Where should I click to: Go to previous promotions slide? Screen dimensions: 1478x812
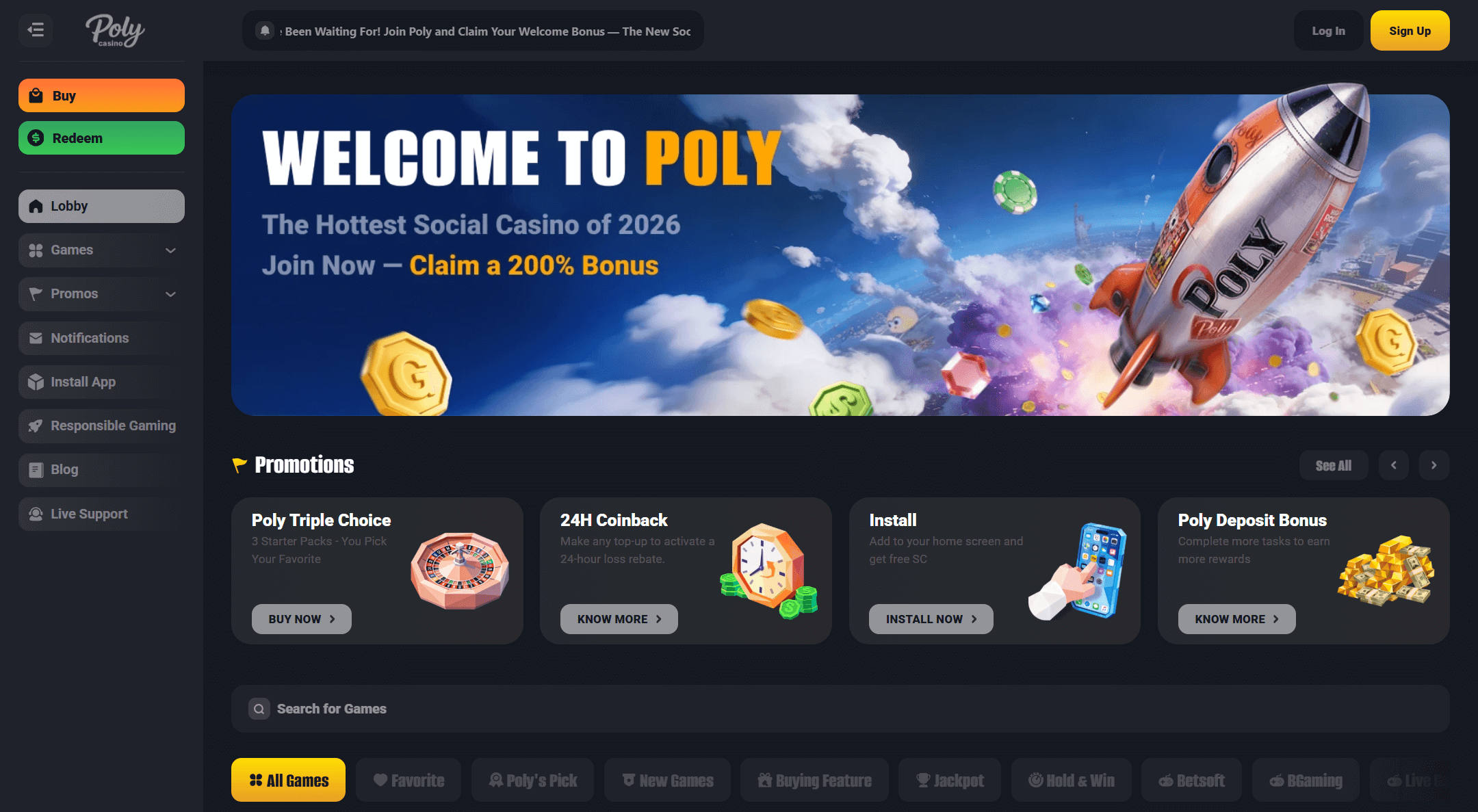tap(1393, 465)
